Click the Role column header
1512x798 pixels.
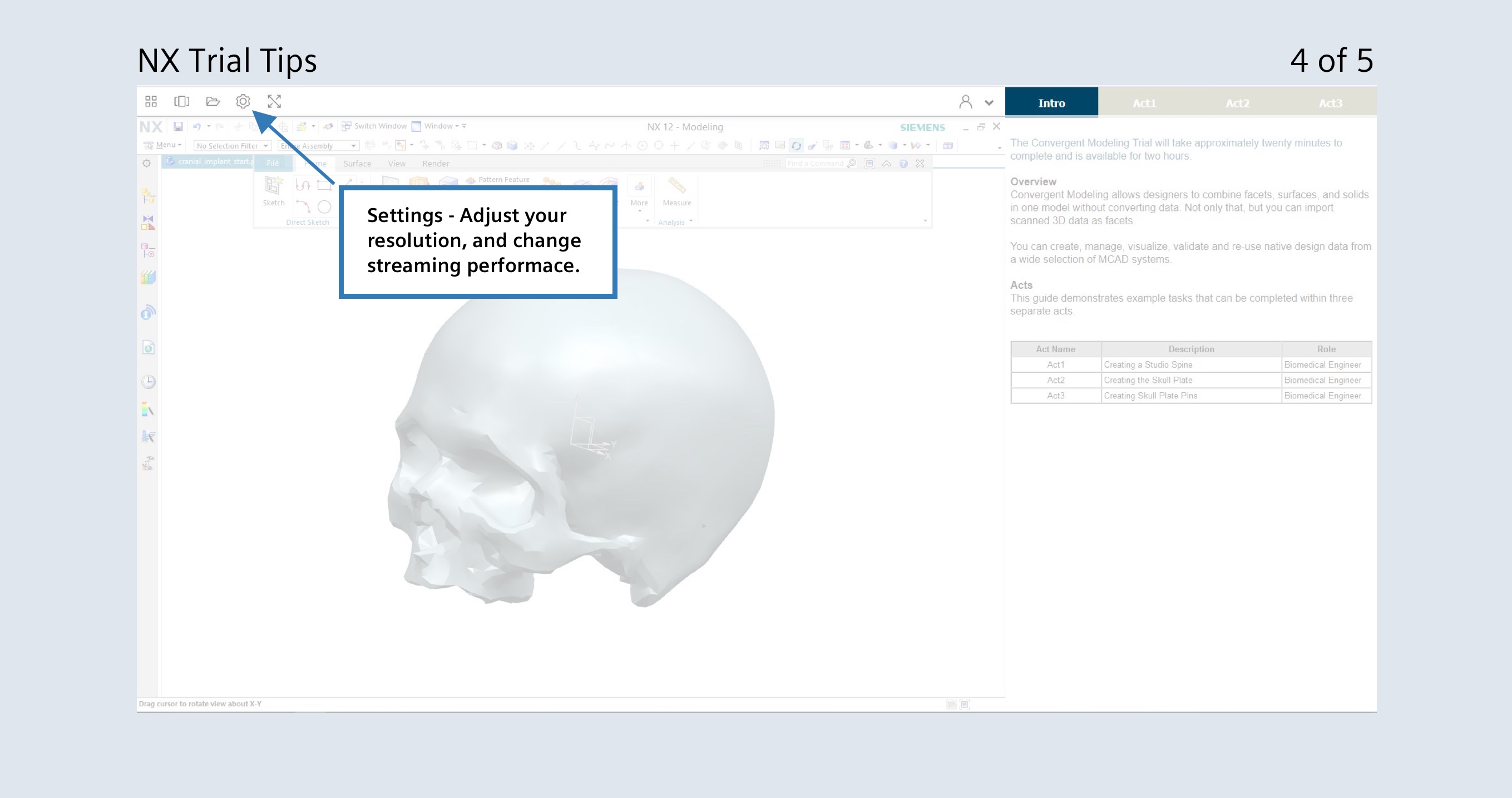(x=1327, y=349)
